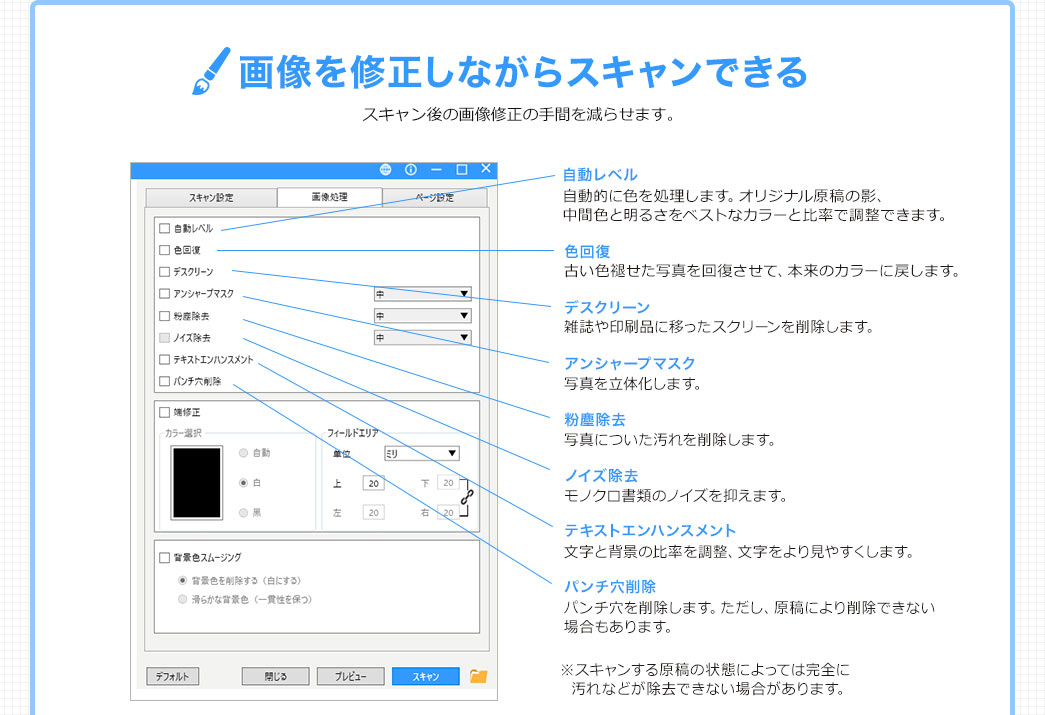Click the black color preview swatch

coord(197,483)
